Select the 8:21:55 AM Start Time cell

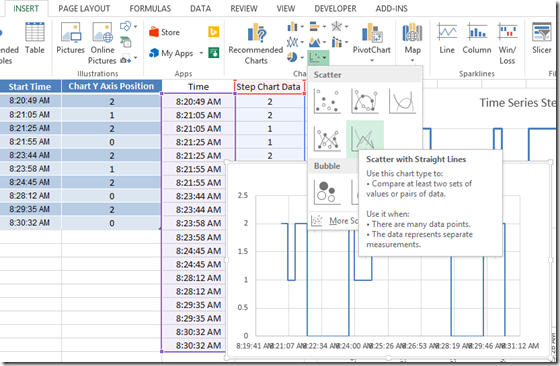click(30, 142)
